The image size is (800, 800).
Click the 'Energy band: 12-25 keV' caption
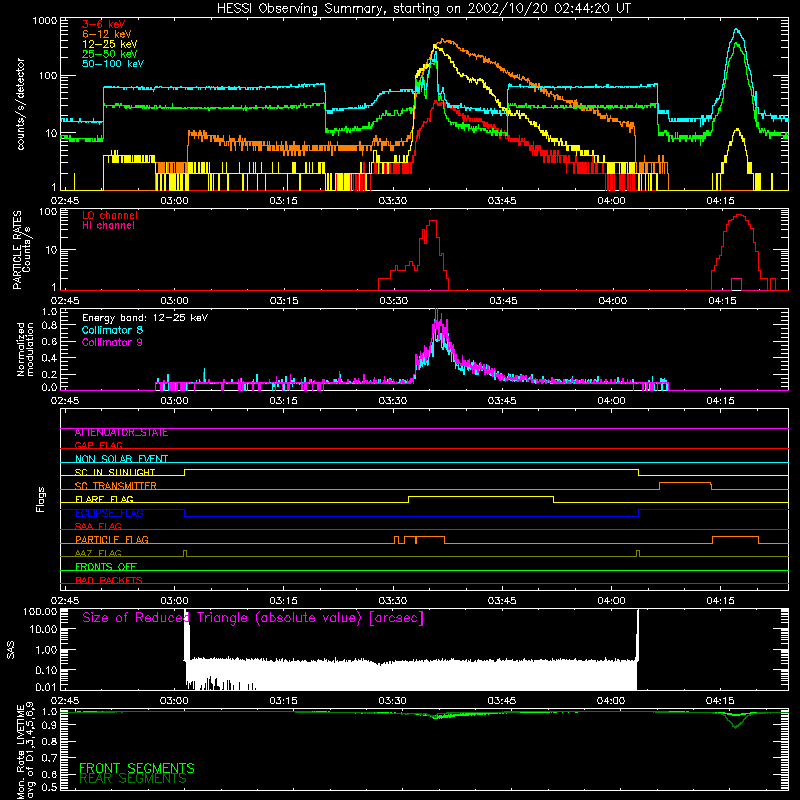145,318
